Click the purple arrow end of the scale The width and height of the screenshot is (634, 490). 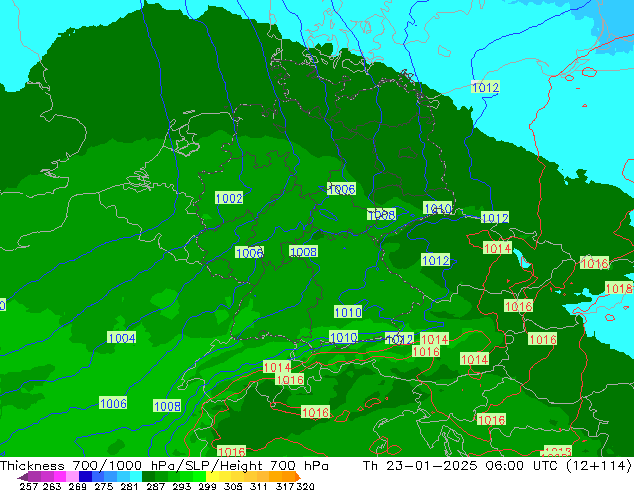pos(22,477)
